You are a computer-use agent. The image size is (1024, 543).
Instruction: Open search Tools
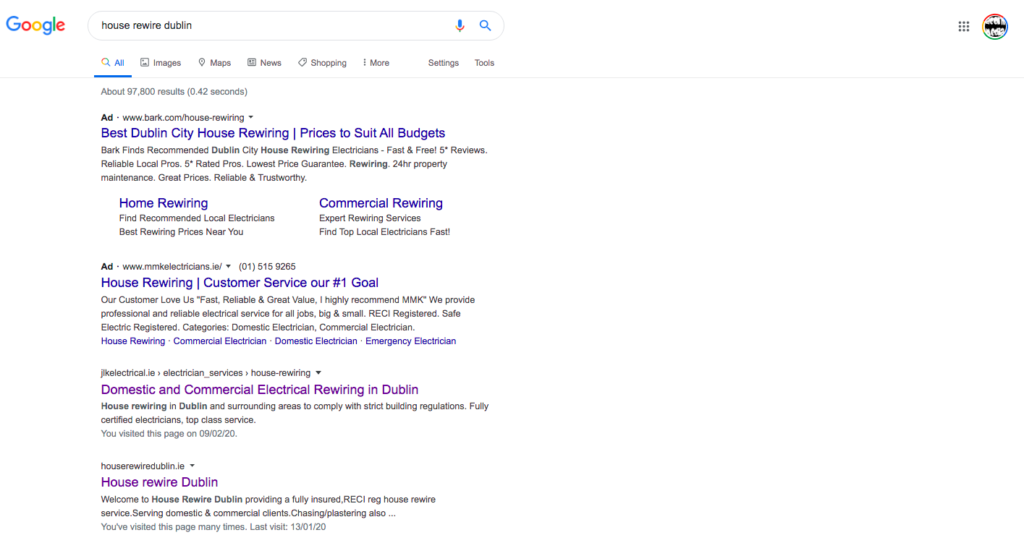(484, 63)
